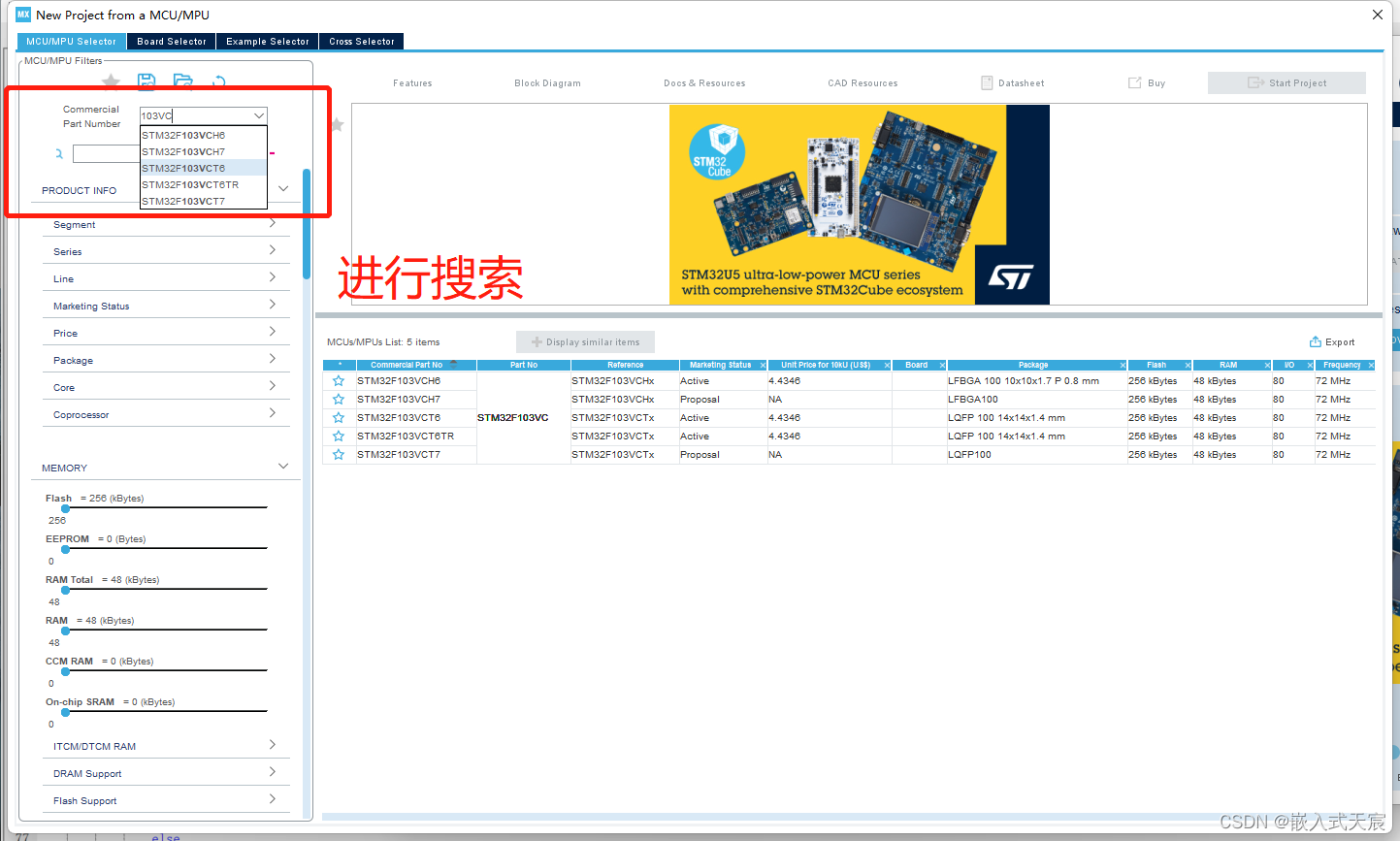This screenshot has width=1400, height=841.
Task: Click the reset filters refresh icon
Action: tap(219, 81)
